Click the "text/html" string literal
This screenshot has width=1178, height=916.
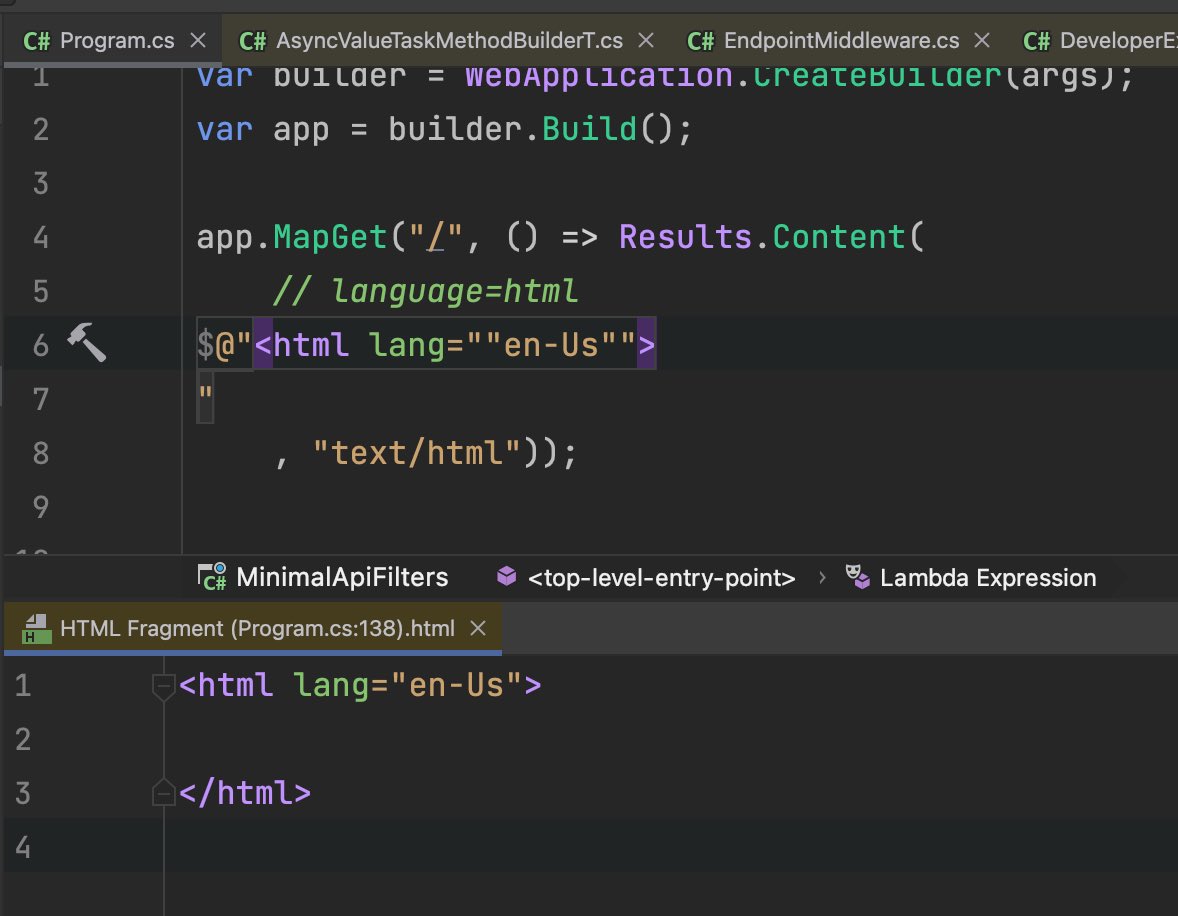pyautogui.click(x=417, y=453)
